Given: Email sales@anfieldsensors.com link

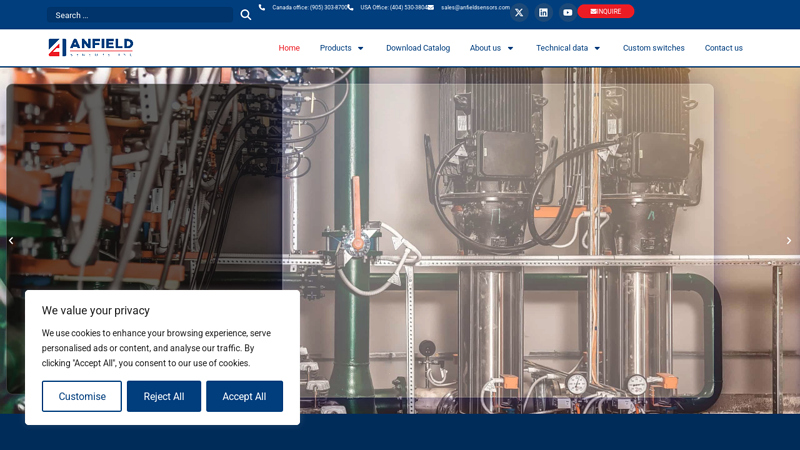Looking at the screenshot, I should [x=476, y=7].
